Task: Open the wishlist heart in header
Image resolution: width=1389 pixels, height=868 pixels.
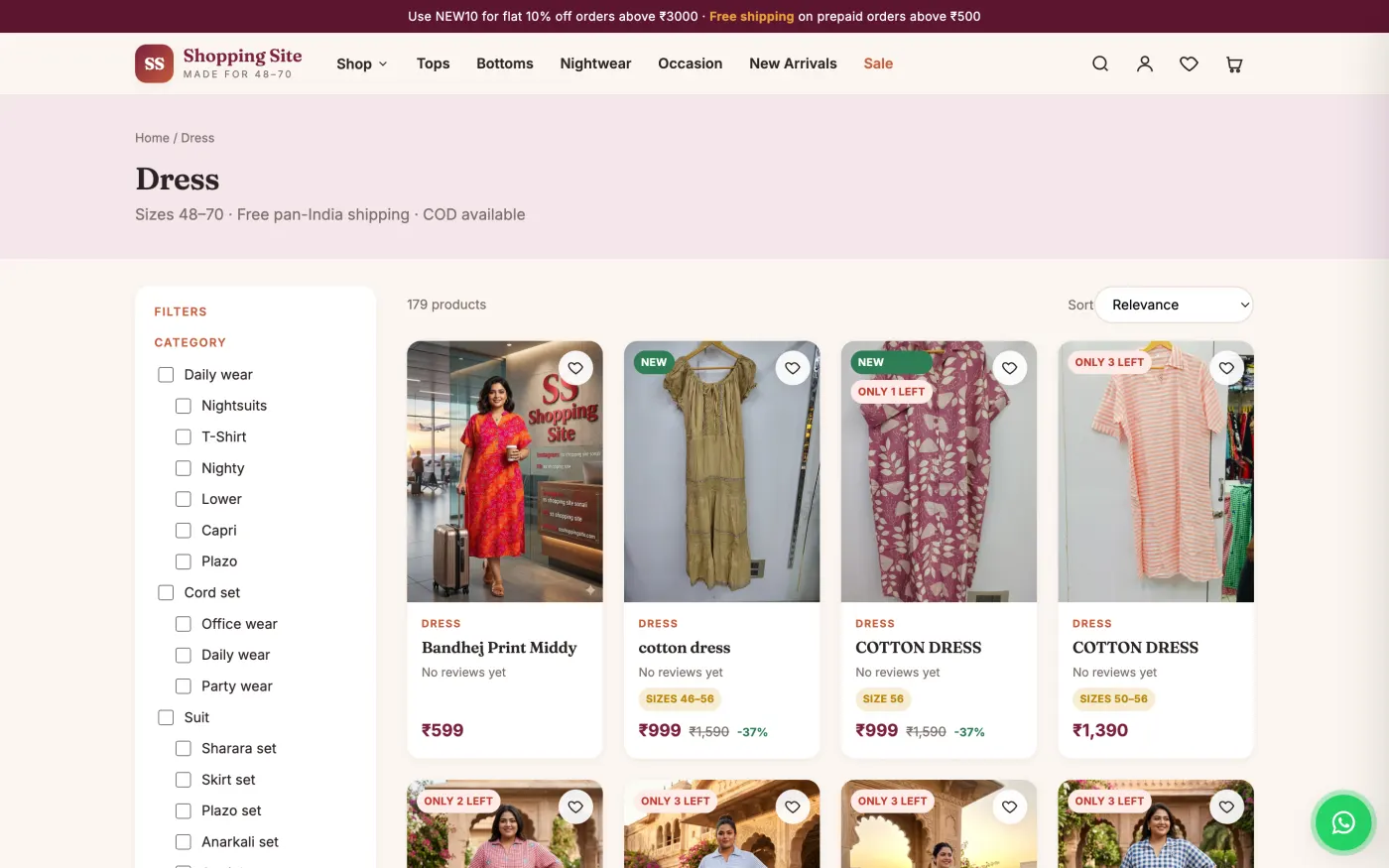Action: pos(1189,63)
